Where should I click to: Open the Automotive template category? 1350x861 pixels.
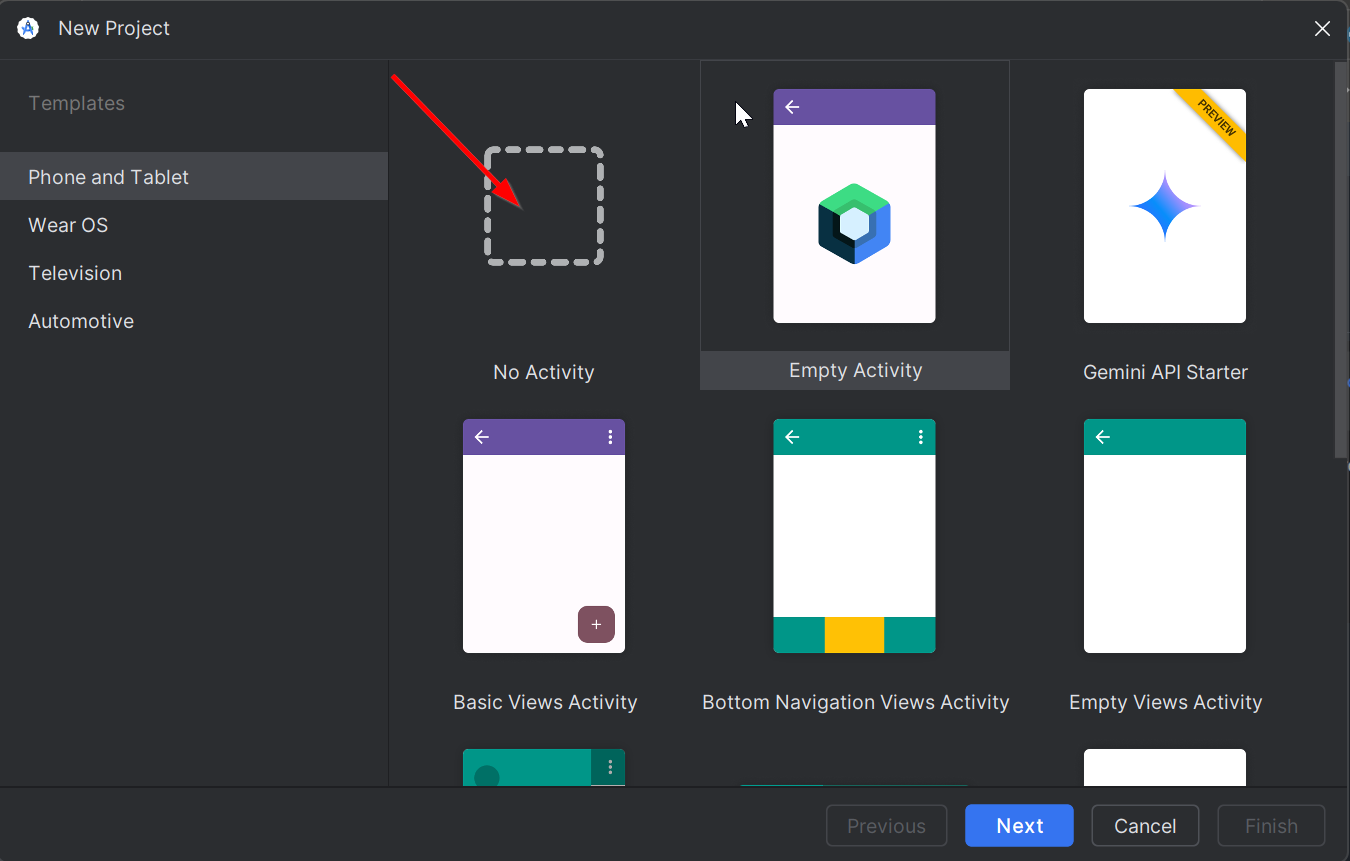point(81,321)
